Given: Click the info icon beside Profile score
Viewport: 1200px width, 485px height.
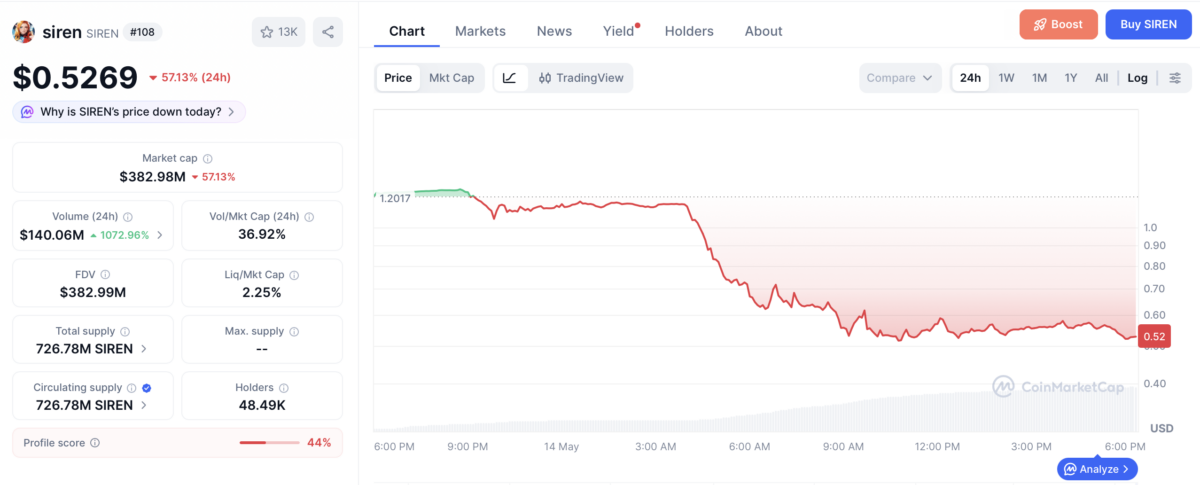Looking at the screenshot, I should [95, 443].
